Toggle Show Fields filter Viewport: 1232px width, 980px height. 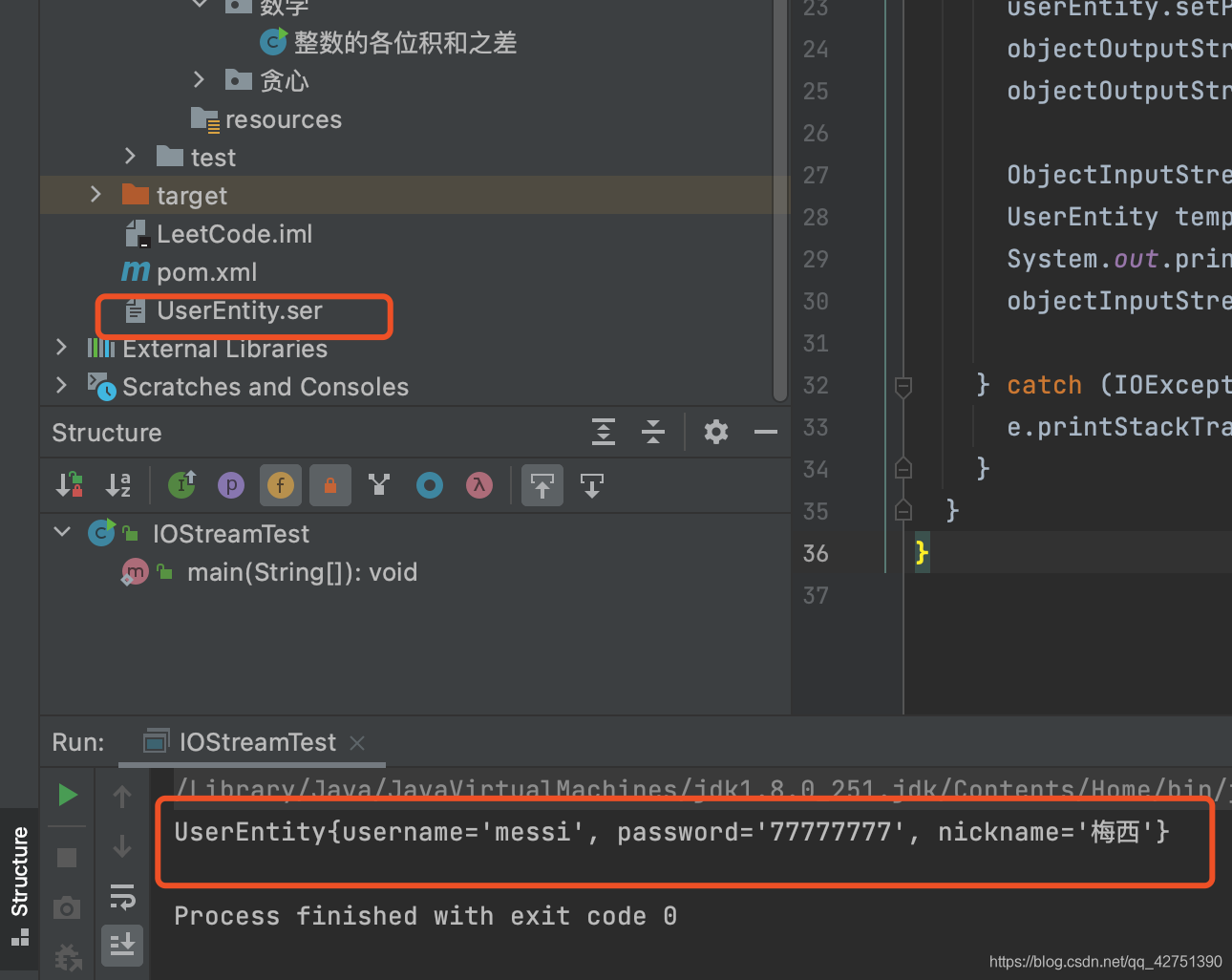(x=281, y=485)
